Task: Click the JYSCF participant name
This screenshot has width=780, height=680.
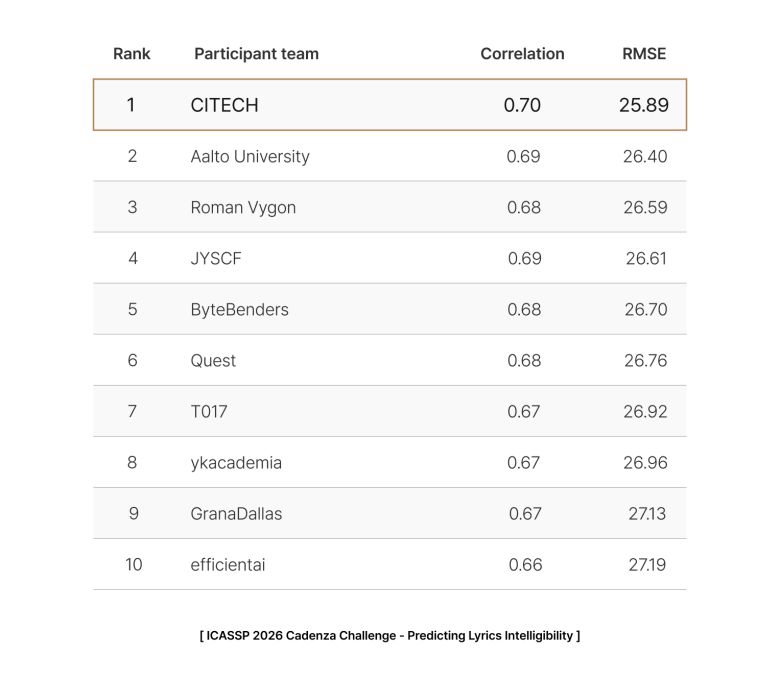Action: [216, 258]
